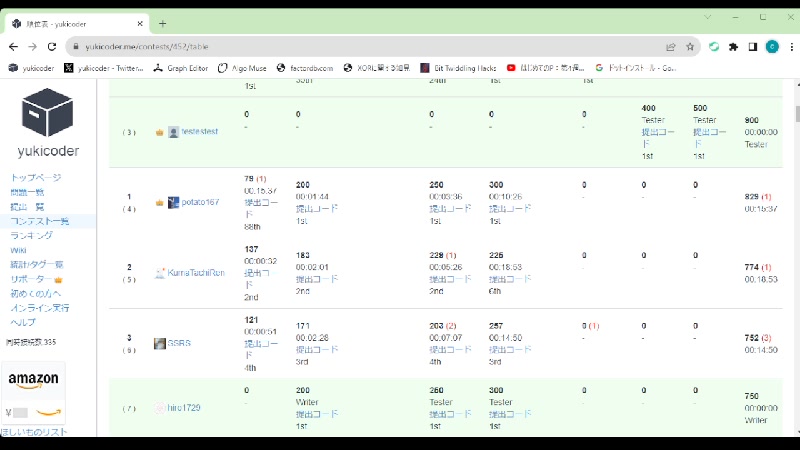Image resolution: width=800 pixels, height=450 pixels.
Task: Click the potato167 avatar icon
Action: click(x=173, y=203)
